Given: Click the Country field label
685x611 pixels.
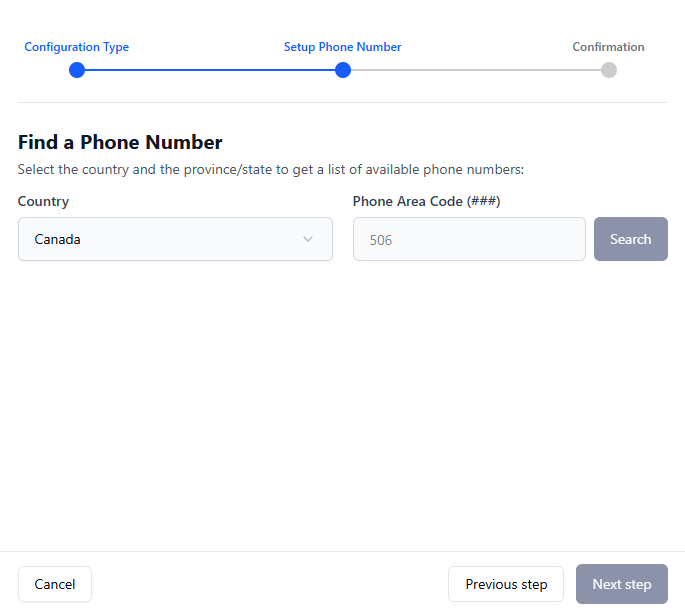Looking at the screenshot, I should pos(43,201).
